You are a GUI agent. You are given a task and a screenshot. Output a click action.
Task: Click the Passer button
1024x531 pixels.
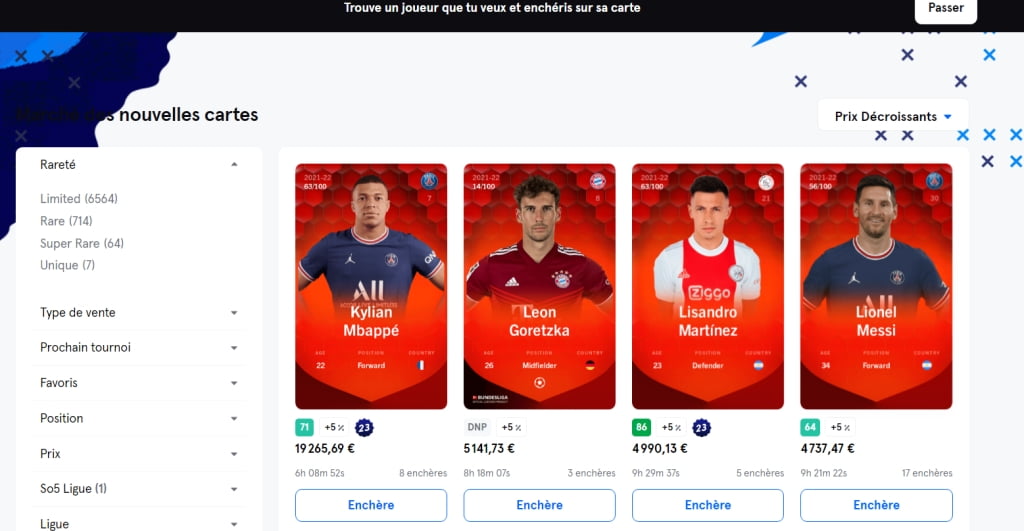946,9
